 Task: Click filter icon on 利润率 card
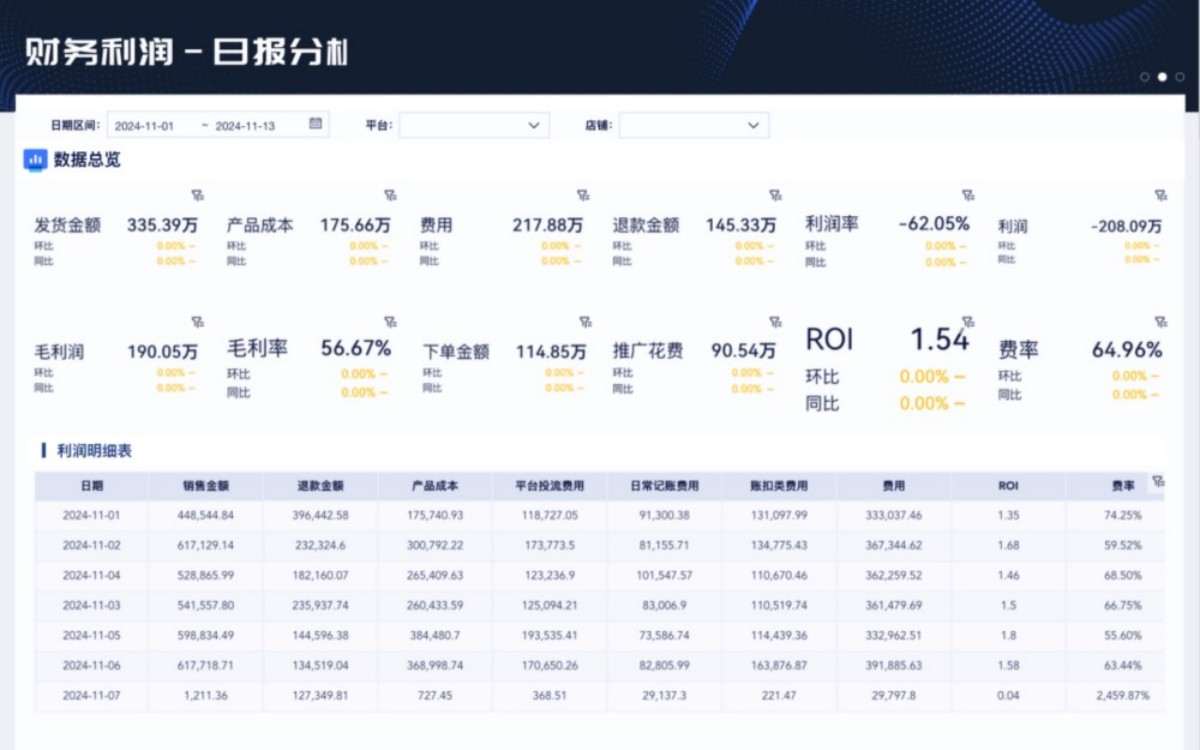click(968, 195)
